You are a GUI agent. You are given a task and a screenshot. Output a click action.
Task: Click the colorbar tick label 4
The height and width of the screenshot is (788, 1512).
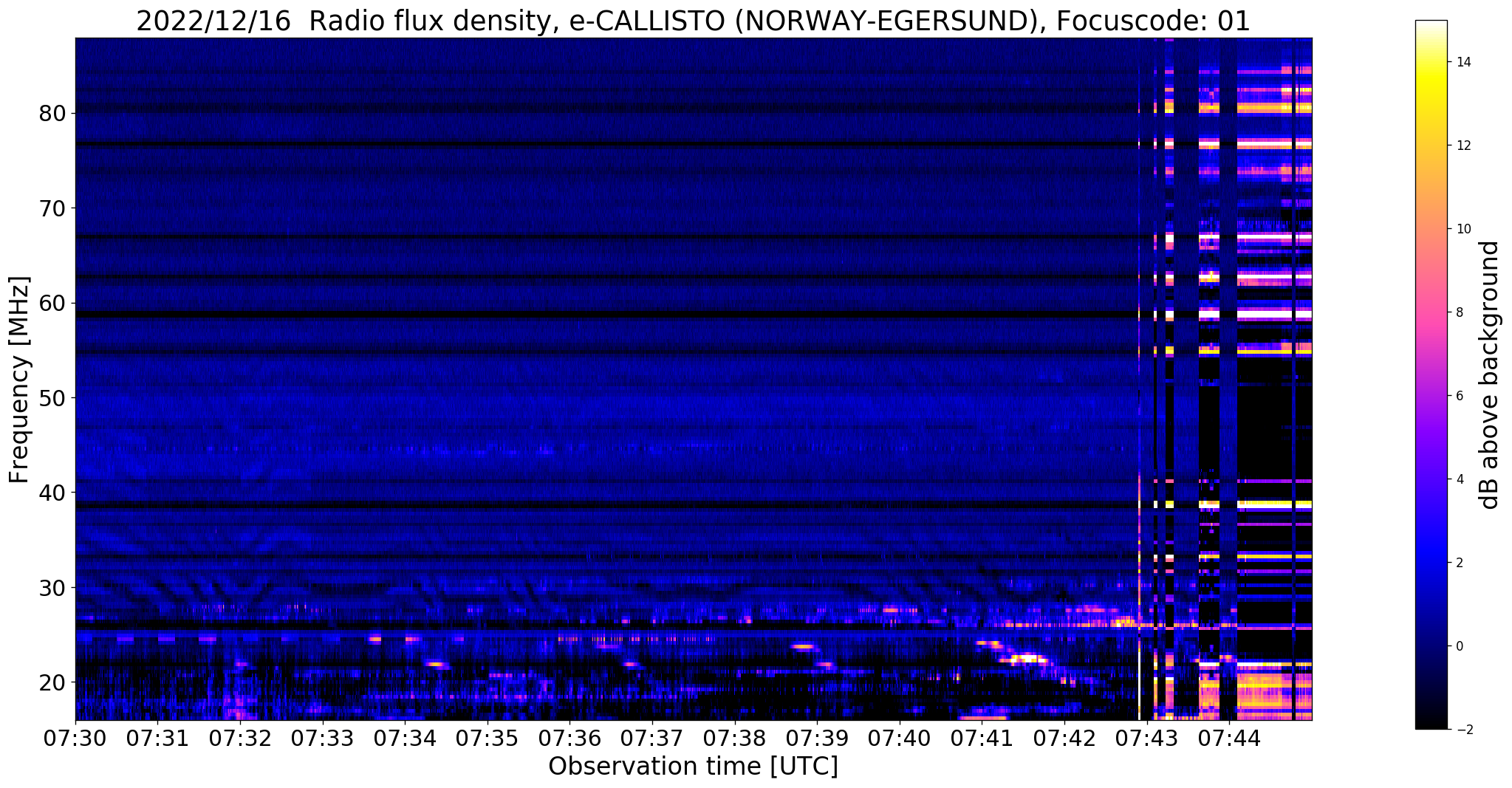(1459, 479)
